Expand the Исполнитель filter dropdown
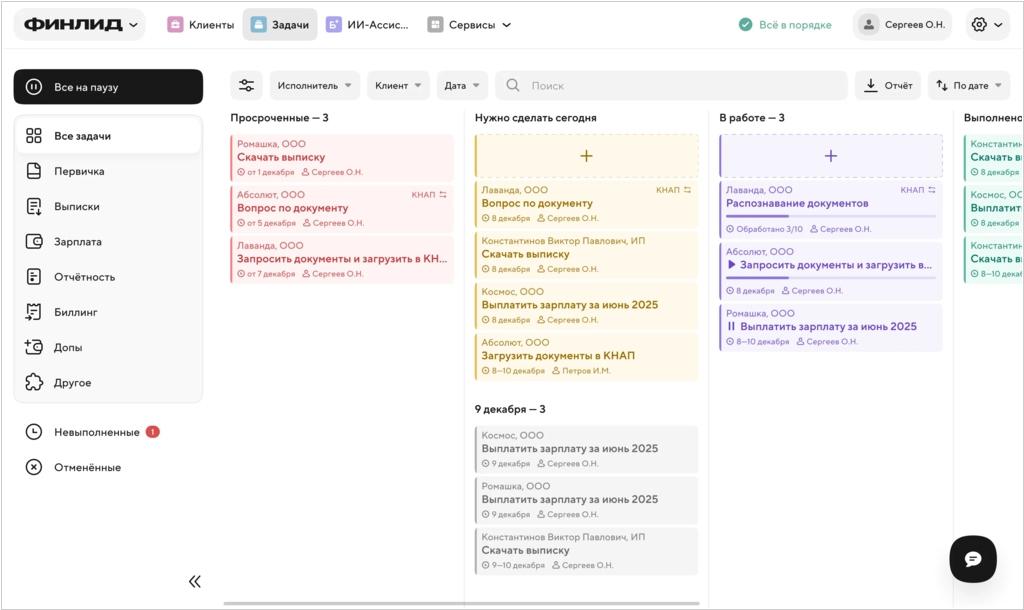 click(x=315, y=86)
